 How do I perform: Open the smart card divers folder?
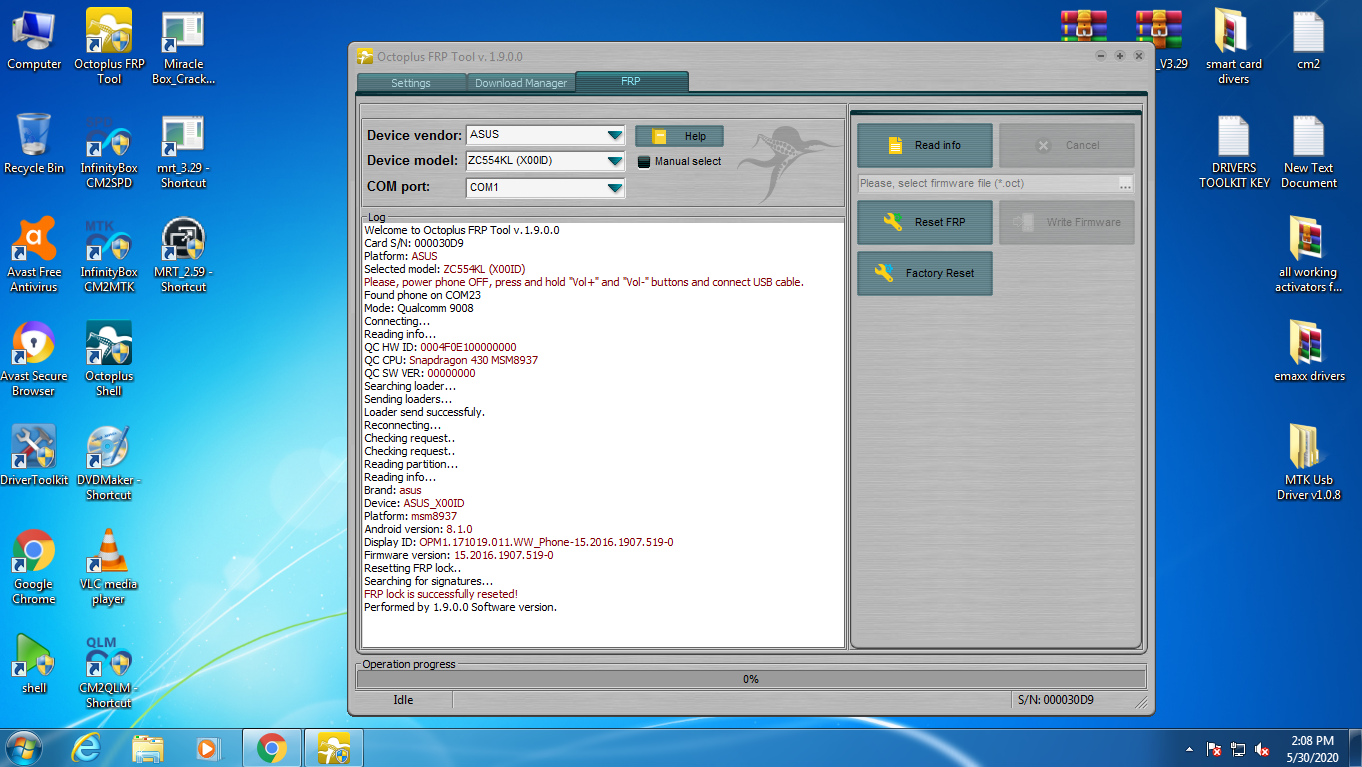point(1233,46)
